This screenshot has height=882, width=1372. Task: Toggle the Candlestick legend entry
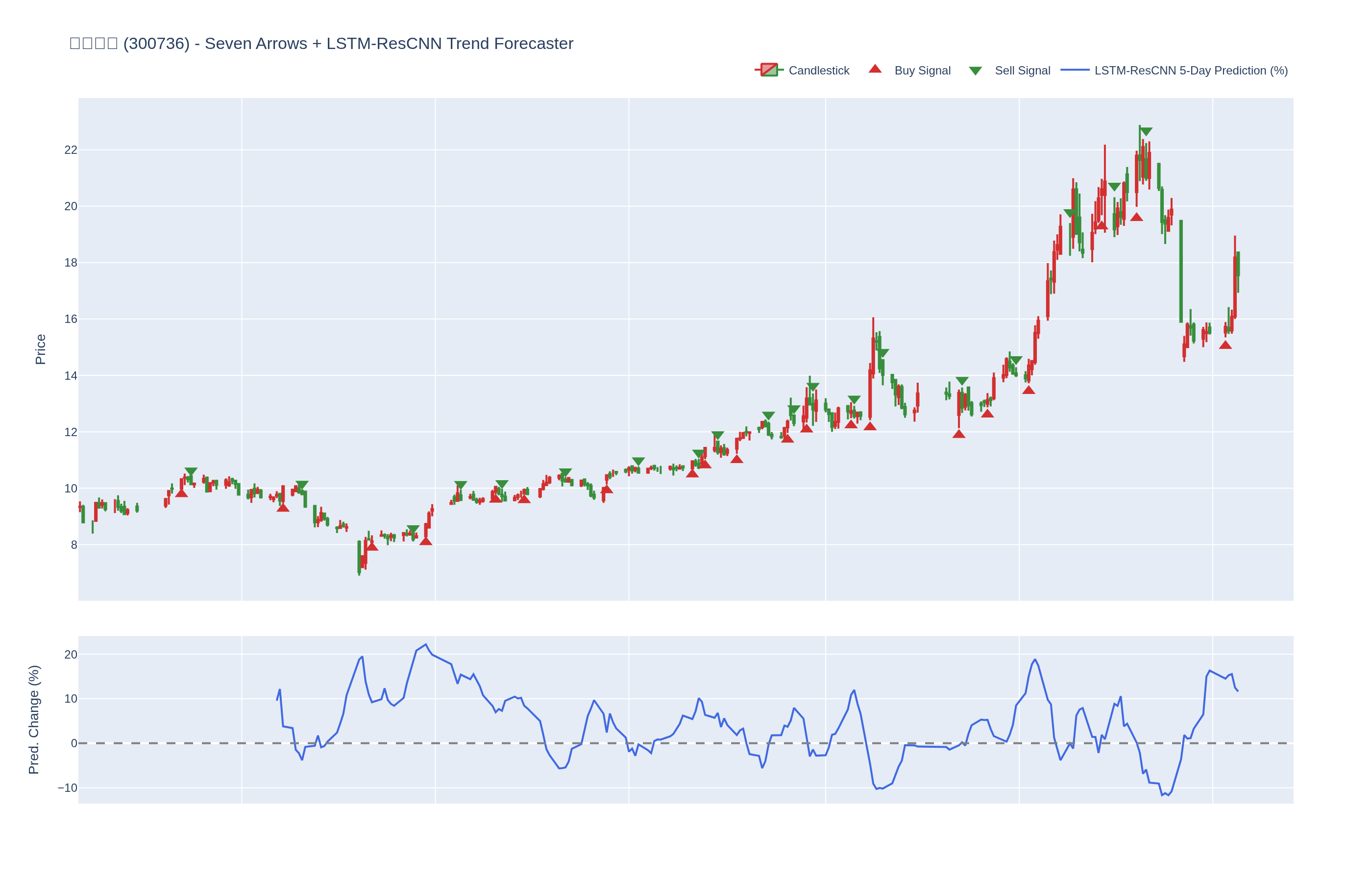coord(818,71)
